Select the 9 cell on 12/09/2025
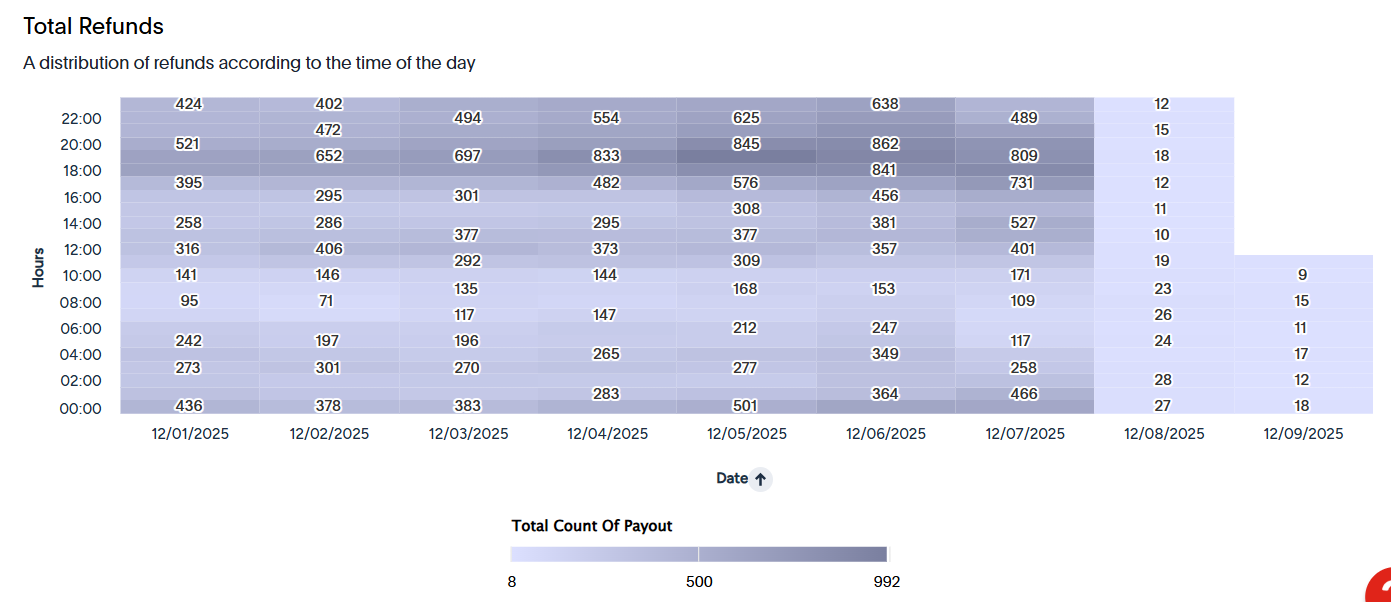Image resolution: width=1391 pixels, height=602 pixels. (1302, 275)
